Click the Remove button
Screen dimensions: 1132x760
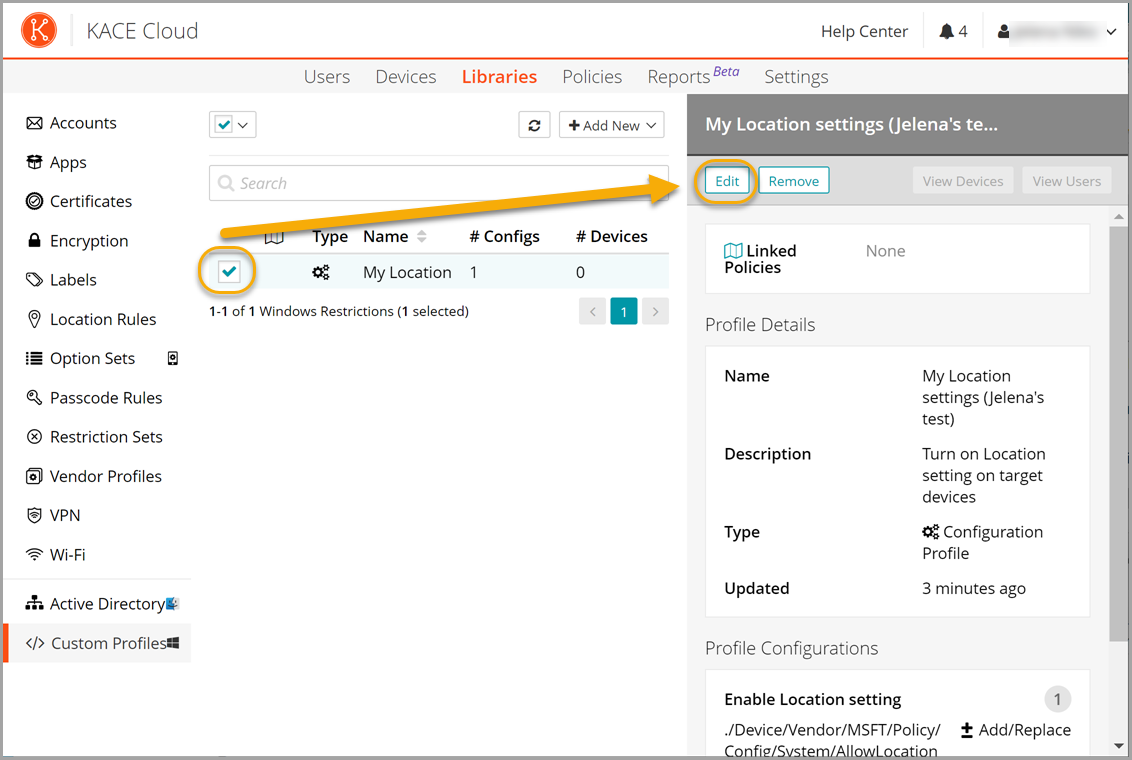(793, 181)
